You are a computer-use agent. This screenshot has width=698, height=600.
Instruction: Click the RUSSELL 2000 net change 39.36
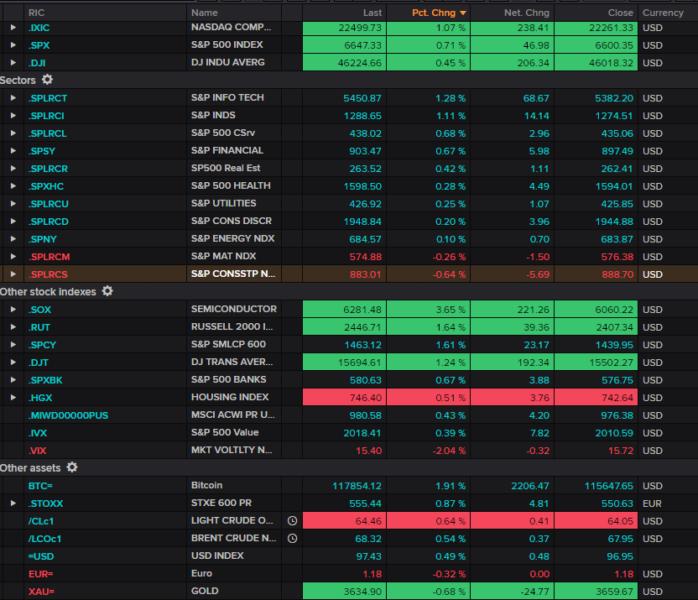coord(536,327)
